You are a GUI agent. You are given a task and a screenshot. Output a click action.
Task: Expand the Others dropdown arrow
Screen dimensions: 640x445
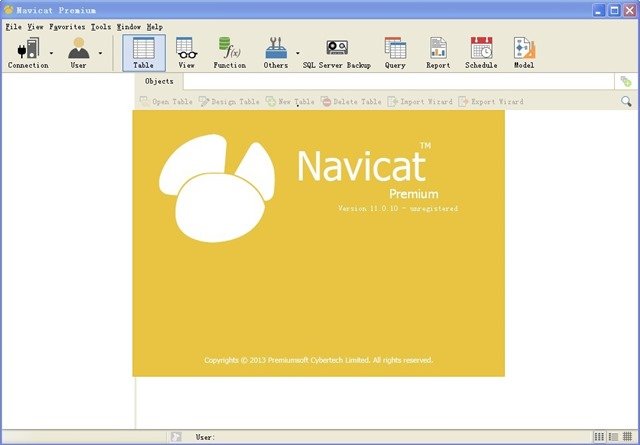coord(298,53)
